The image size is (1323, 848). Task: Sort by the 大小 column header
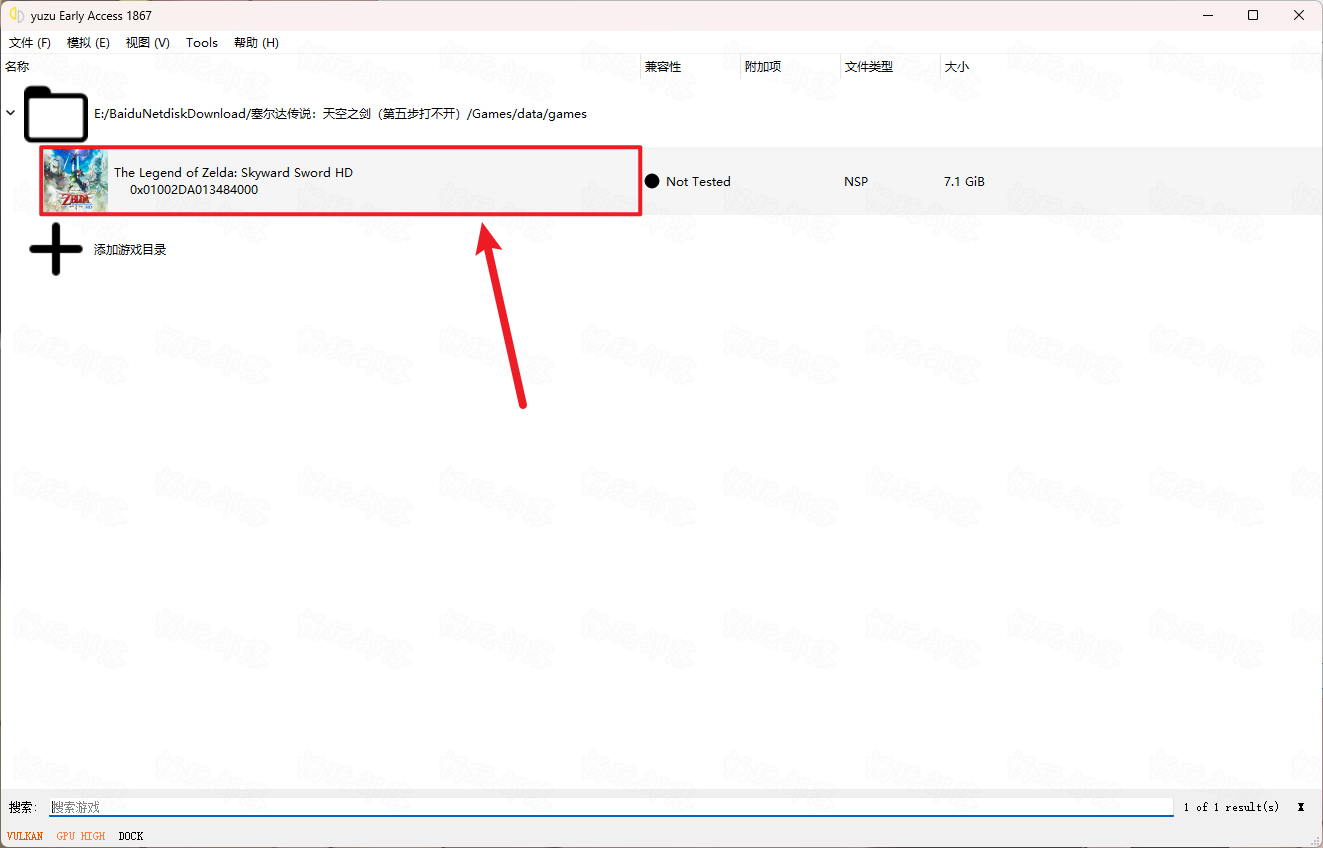pyautogui.click(x=957, y=67)
